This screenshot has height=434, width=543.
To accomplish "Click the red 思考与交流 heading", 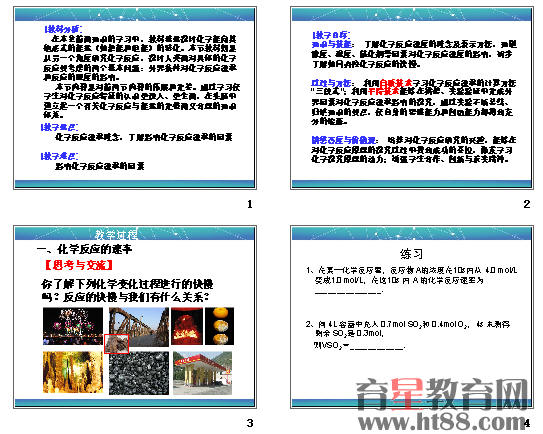I will 79,265.
